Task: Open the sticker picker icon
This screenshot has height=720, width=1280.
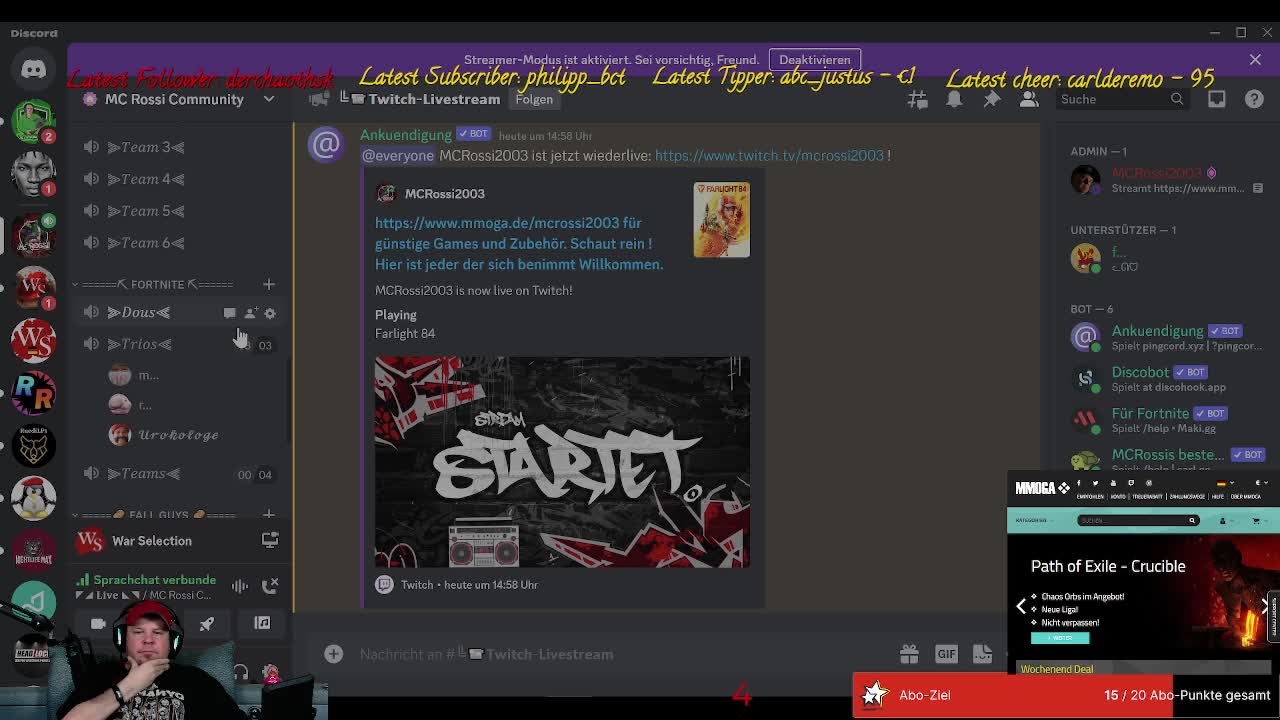Action: click(x=982, y=654)
